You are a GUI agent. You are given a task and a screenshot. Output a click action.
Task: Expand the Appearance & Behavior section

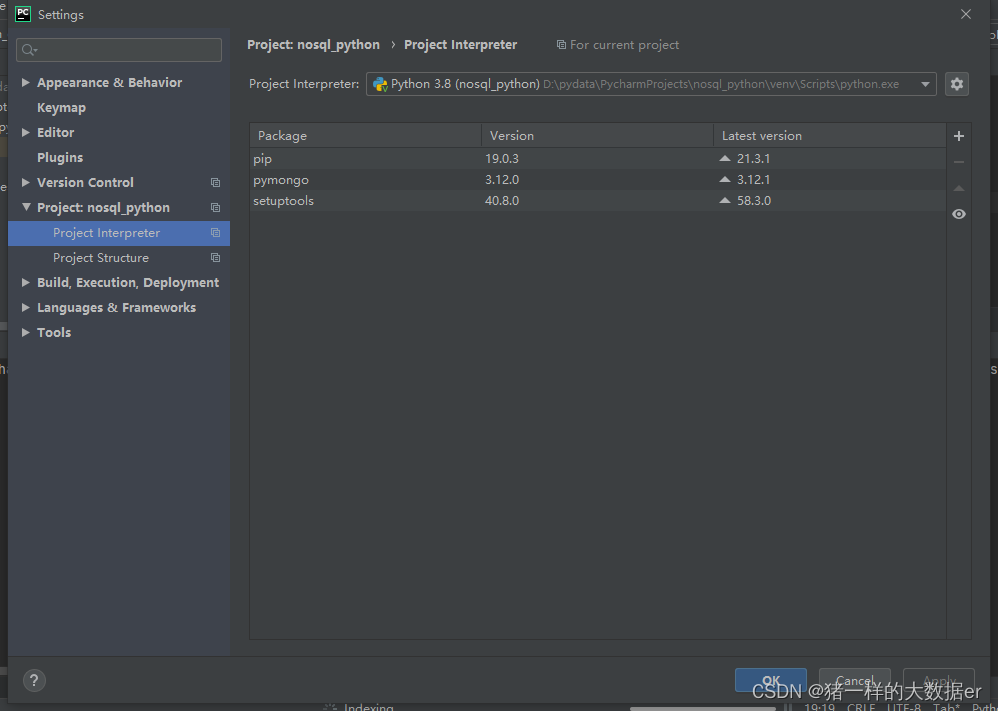[25, 82]
